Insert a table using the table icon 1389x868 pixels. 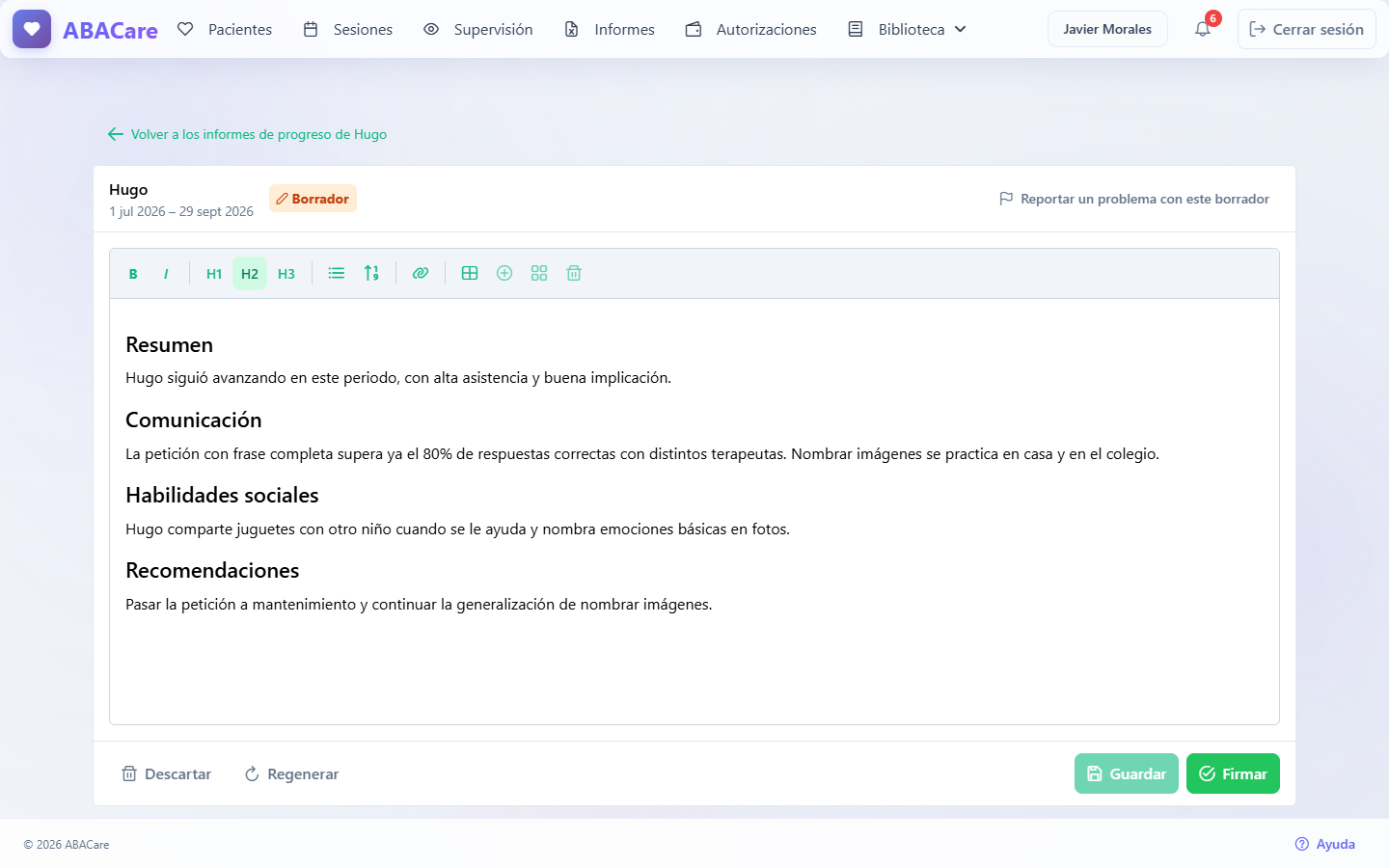tap(470, 274)
